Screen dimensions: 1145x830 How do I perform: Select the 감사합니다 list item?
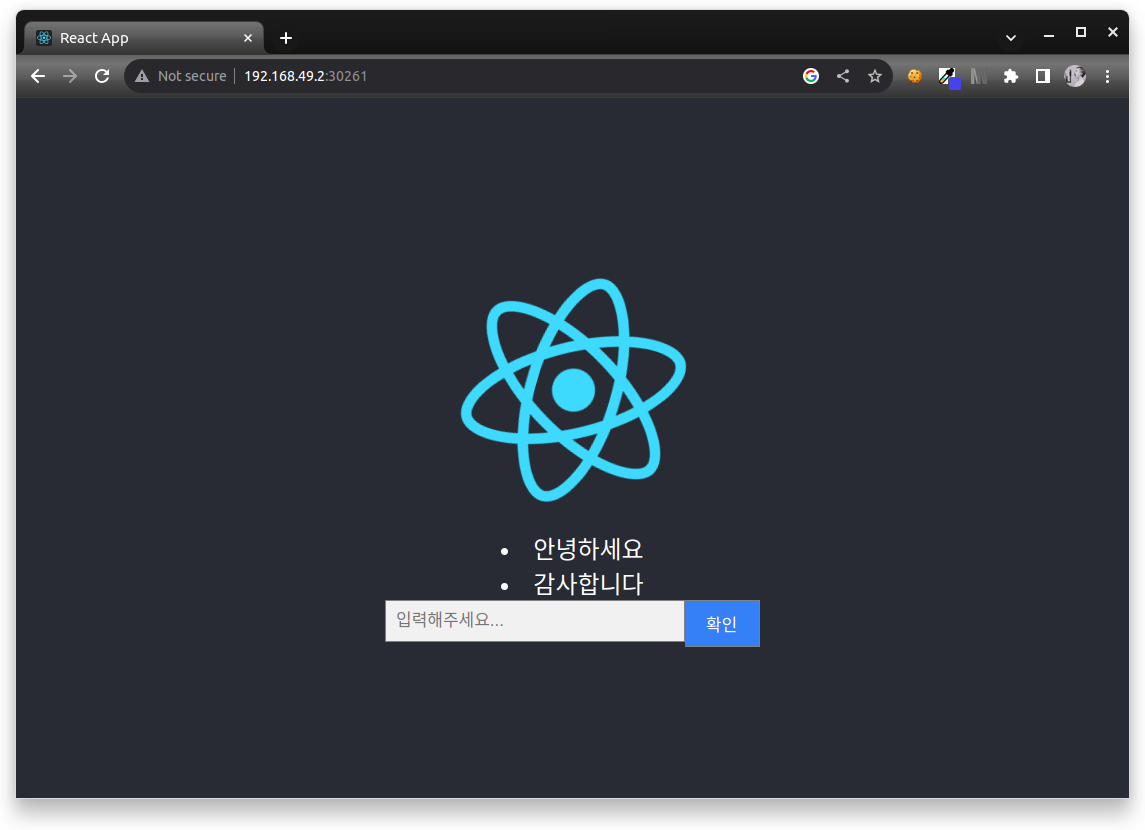coord(588,584)
